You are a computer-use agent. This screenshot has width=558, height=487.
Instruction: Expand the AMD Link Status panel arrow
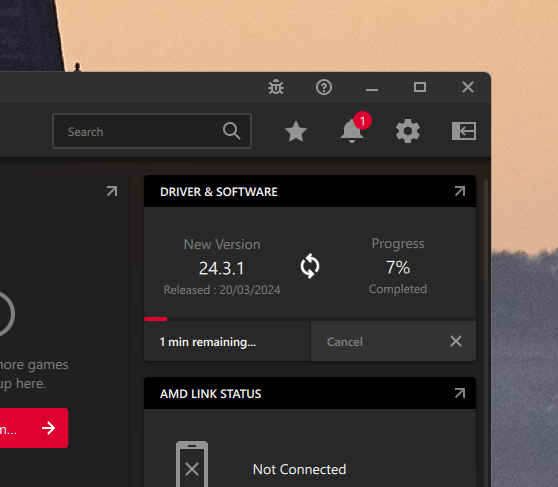point(460,393)
